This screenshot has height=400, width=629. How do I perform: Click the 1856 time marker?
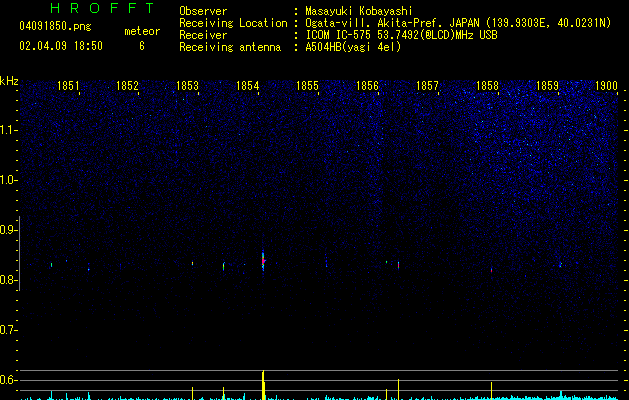367,86
